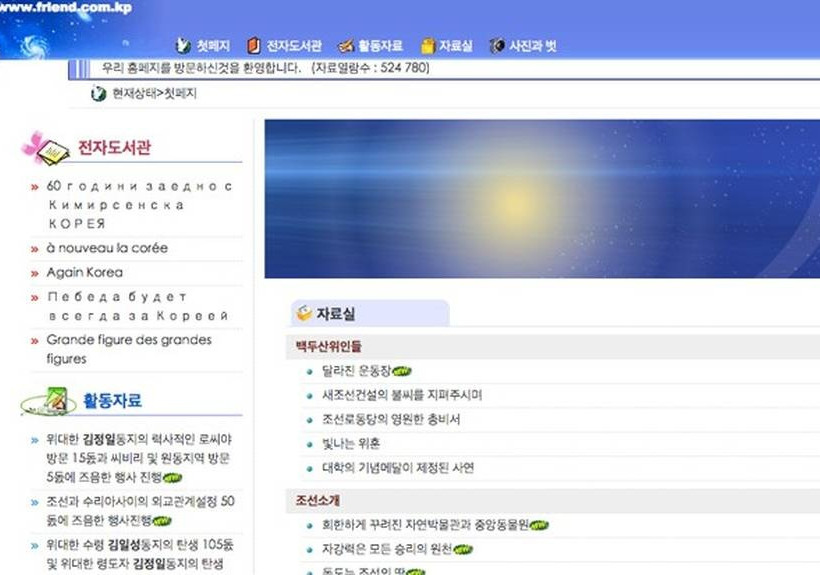The height and width of the screenshot is (575, 820).
Task: Click the 첫페지 home icon in navigation
Action: point(183,46)
